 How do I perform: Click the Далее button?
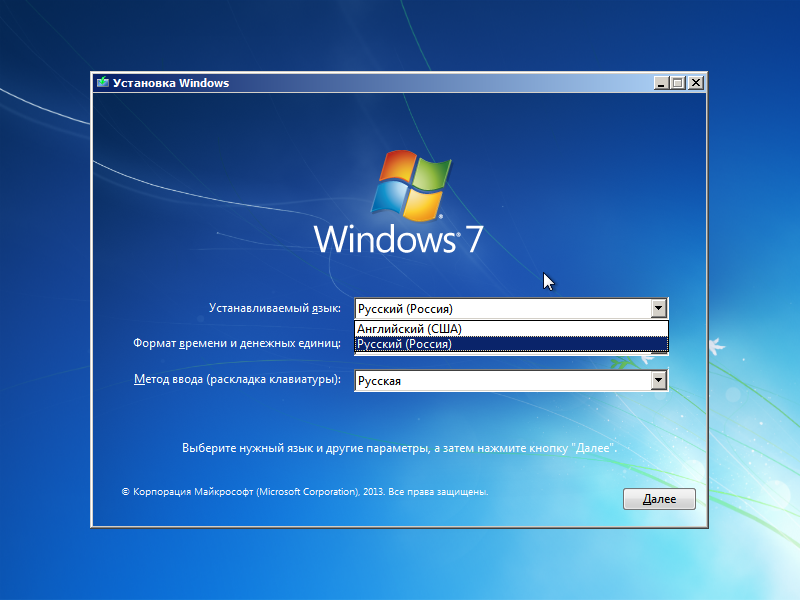(x=659, y=498)
